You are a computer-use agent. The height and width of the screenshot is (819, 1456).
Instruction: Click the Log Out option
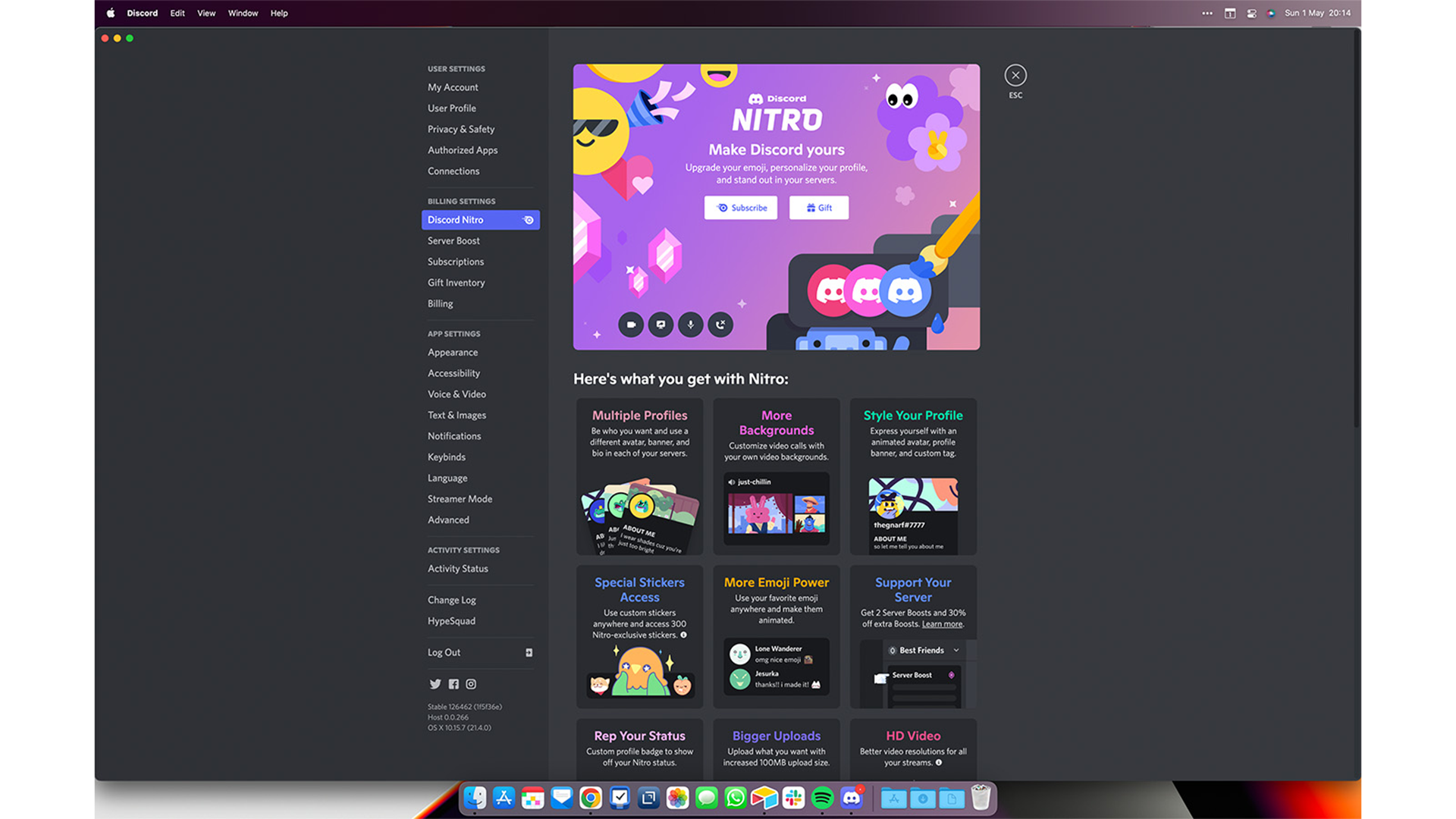point(443,651)
